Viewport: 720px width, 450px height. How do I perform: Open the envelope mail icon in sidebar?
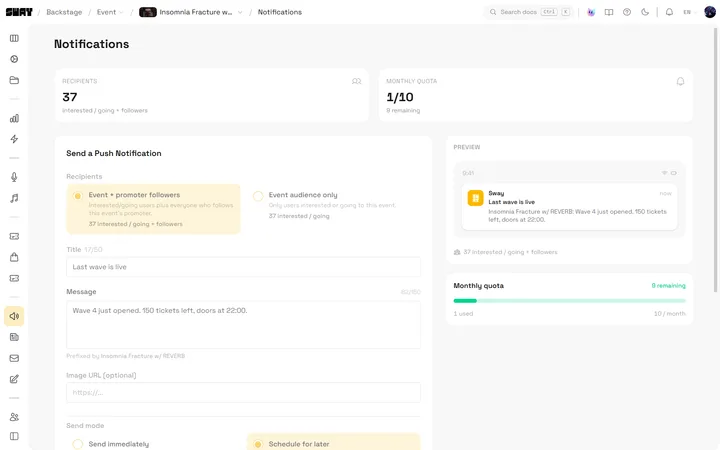pos(14,358)
